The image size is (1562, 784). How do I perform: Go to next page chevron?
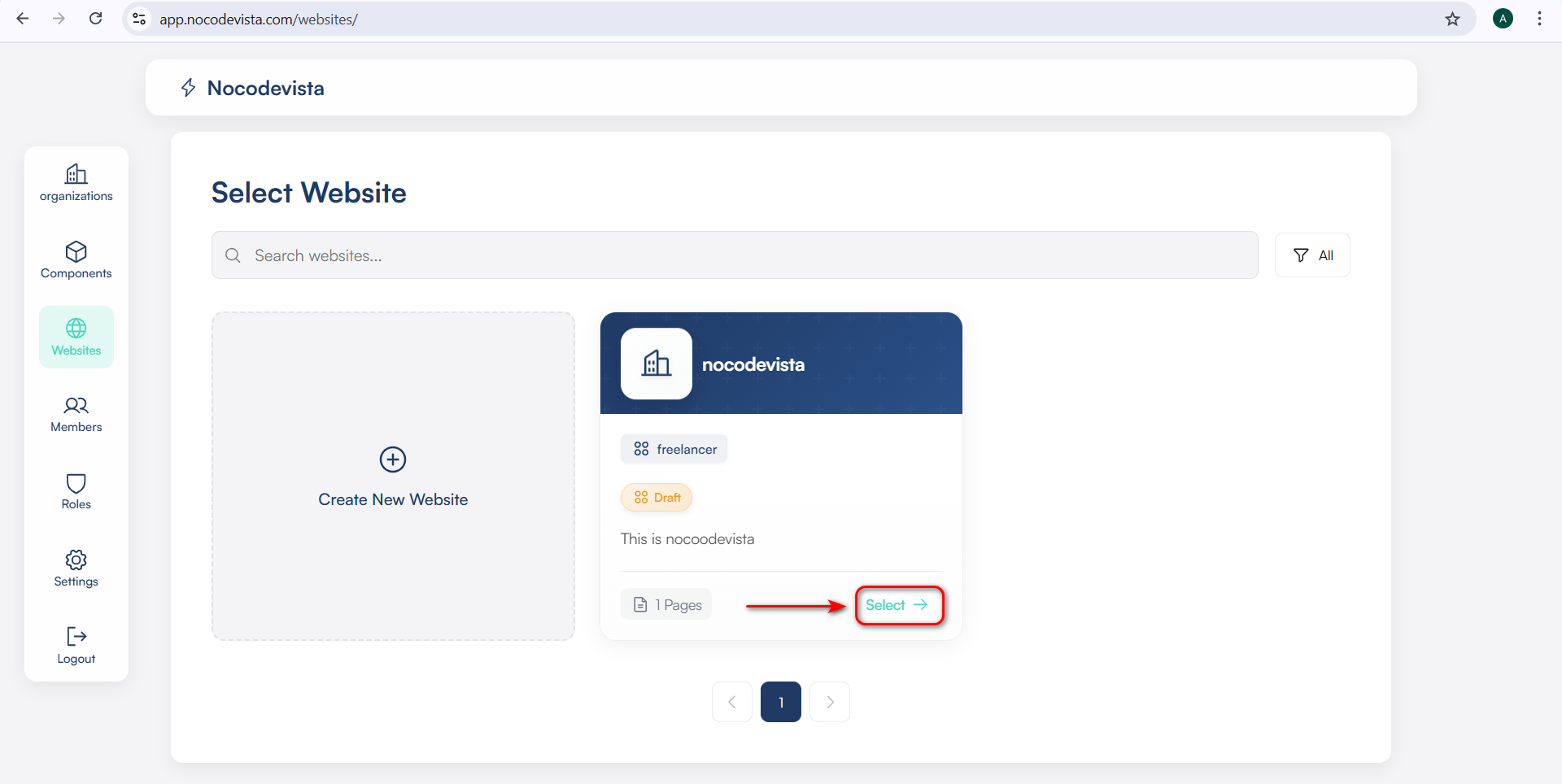pyautogui.click(x=830, y=702)
